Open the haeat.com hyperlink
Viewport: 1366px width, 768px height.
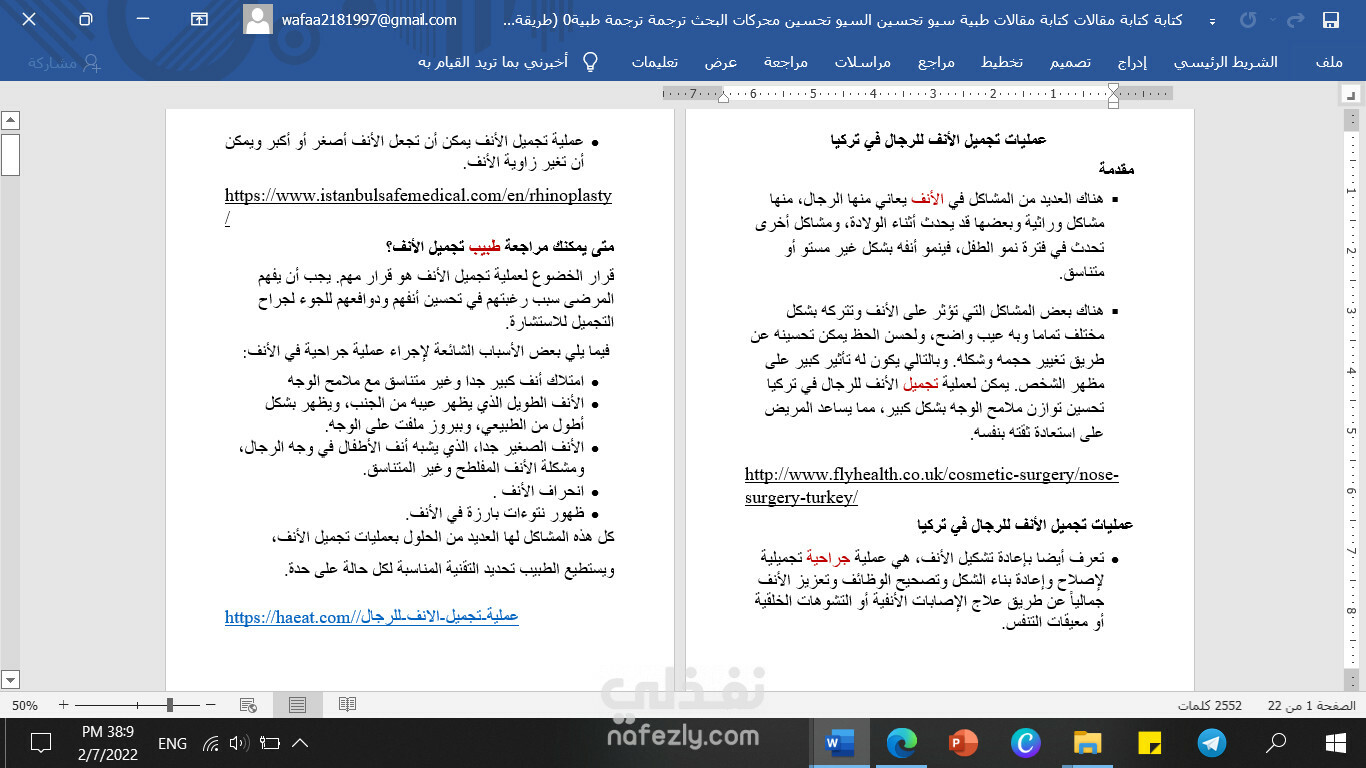pyautogui.click(x=371, y=617)
